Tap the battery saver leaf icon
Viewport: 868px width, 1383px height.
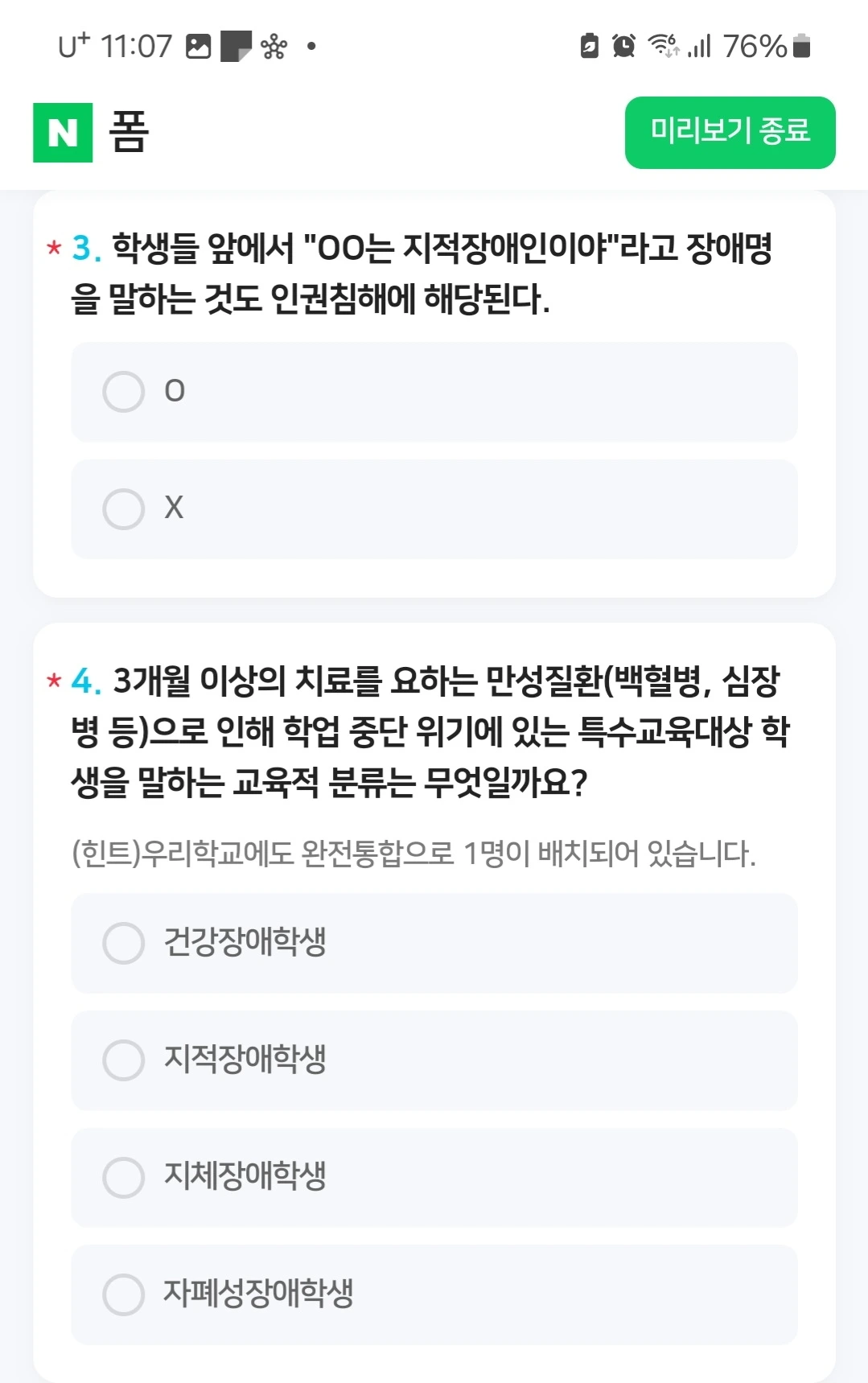[x=589, y=46]
